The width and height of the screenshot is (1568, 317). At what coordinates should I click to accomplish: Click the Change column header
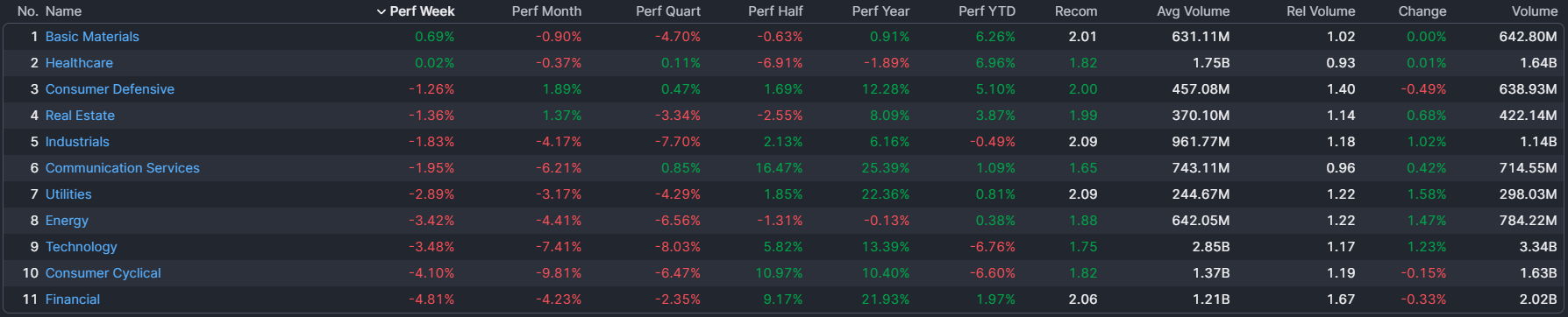coord(1422,11)
